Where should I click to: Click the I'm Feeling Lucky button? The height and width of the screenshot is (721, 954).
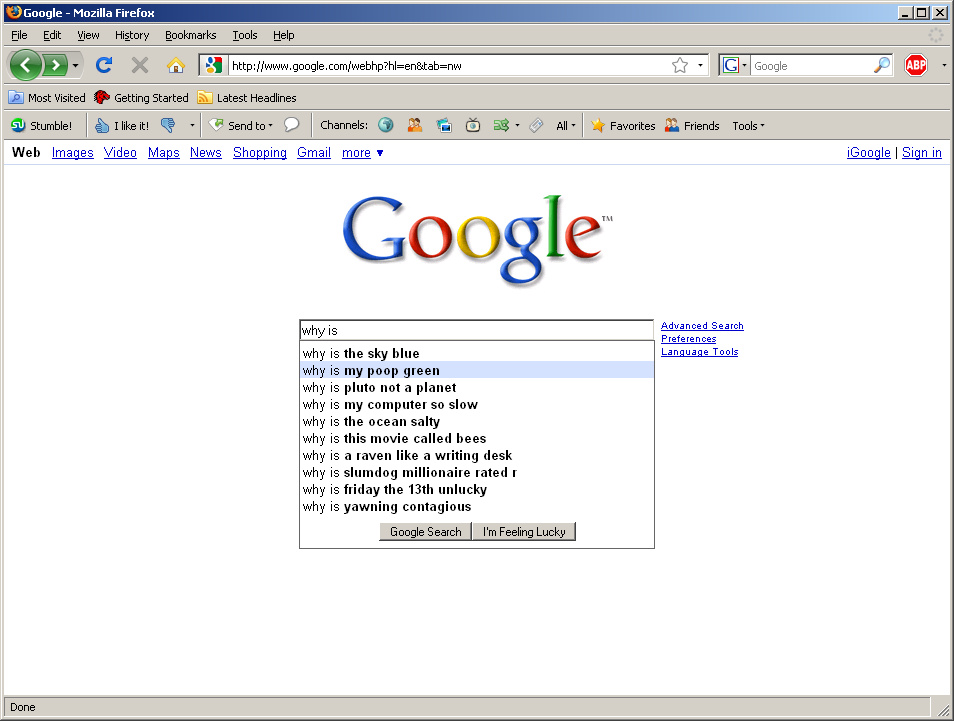(524, 532)
